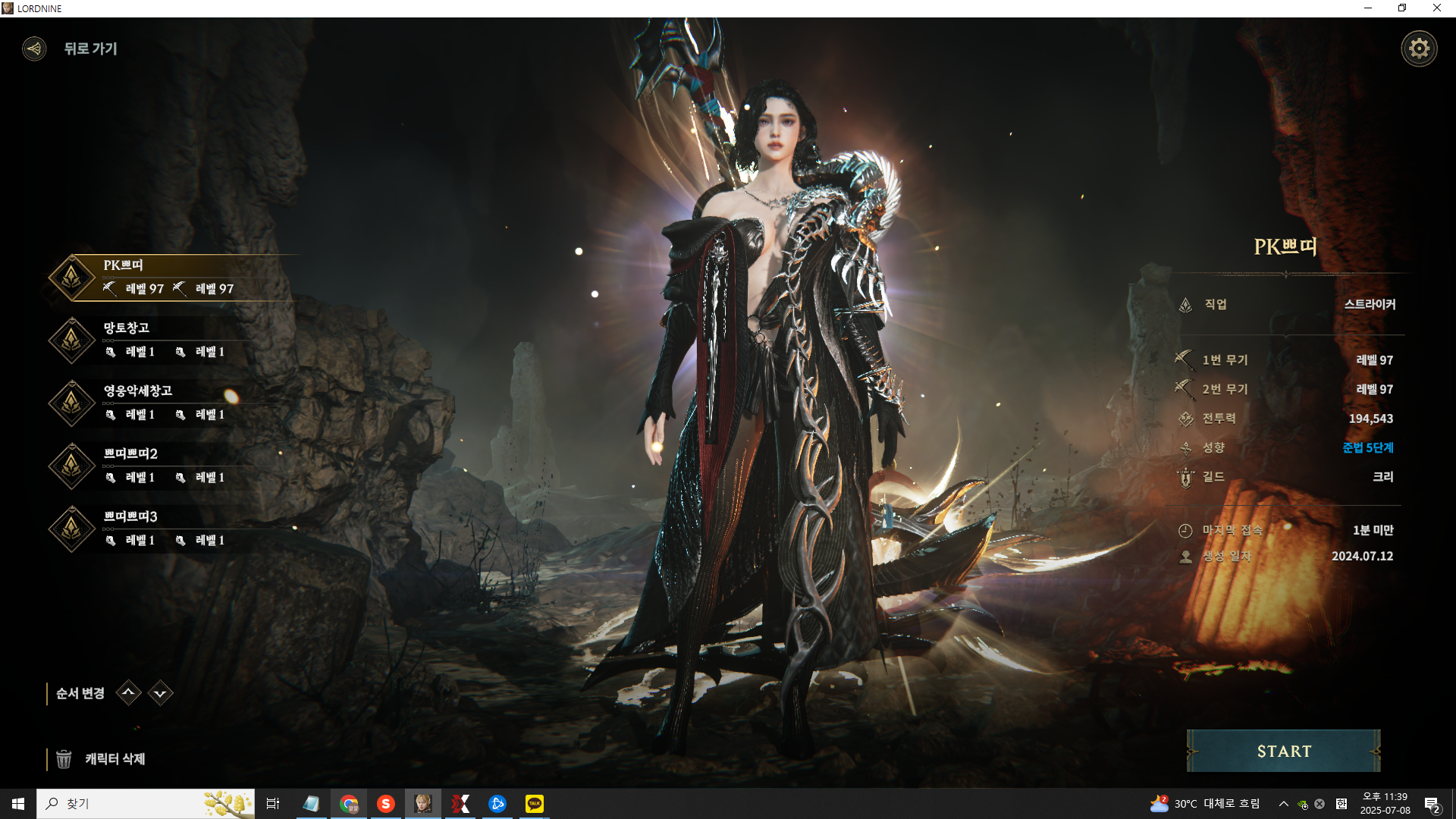Click the PK쁘띠 name heading on right
The height and width of the screenshot is (819, 1456).
point(1285,246)
